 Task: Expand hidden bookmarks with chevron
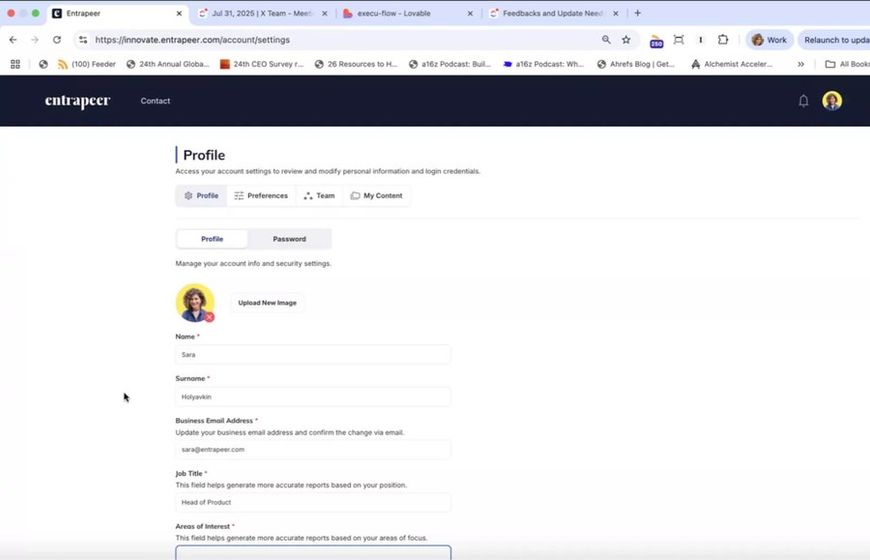pos(800,64)
